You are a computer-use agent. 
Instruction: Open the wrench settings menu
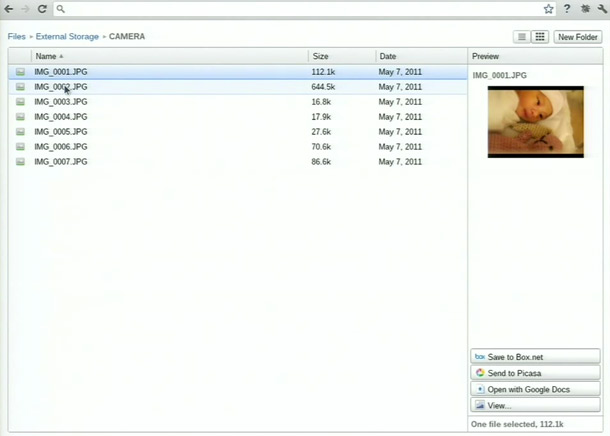(x=600, y=9)
